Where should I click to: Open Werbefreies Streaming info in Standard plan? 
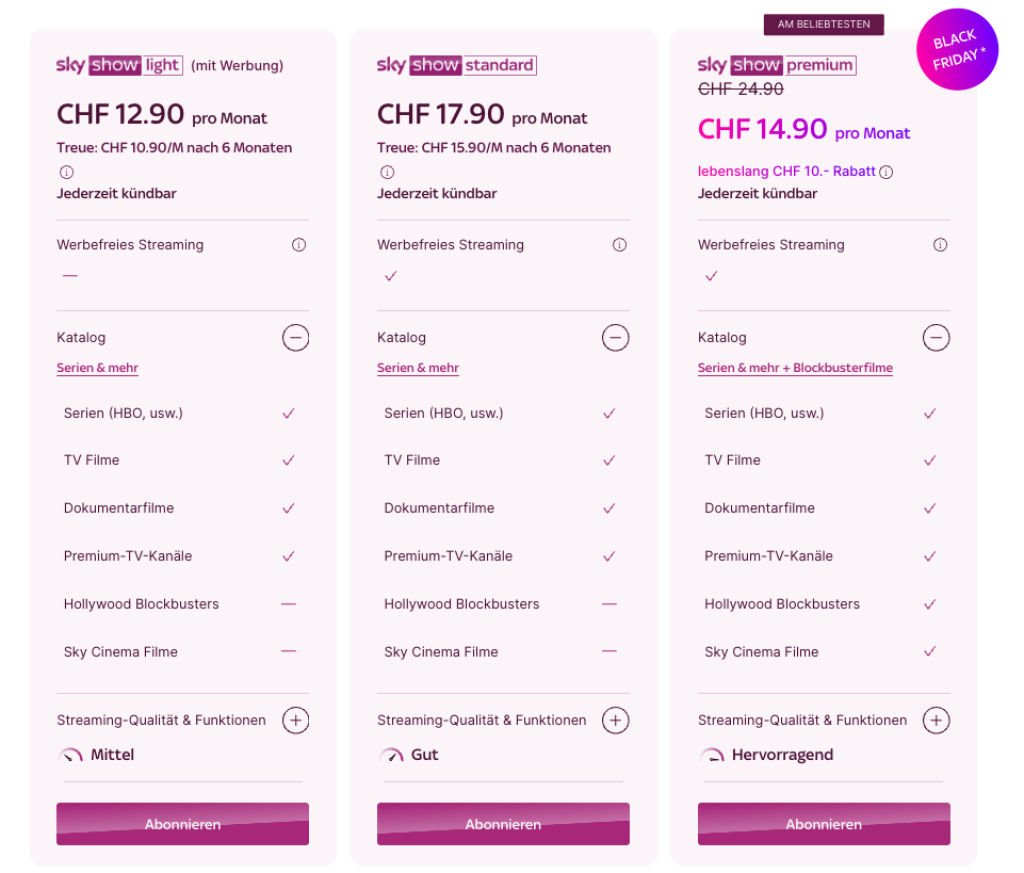619,245
